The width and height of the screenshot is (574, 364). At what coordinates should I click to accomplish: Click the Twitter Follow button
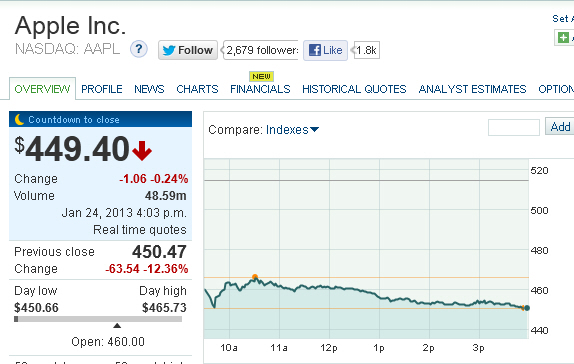coord(188,50)
